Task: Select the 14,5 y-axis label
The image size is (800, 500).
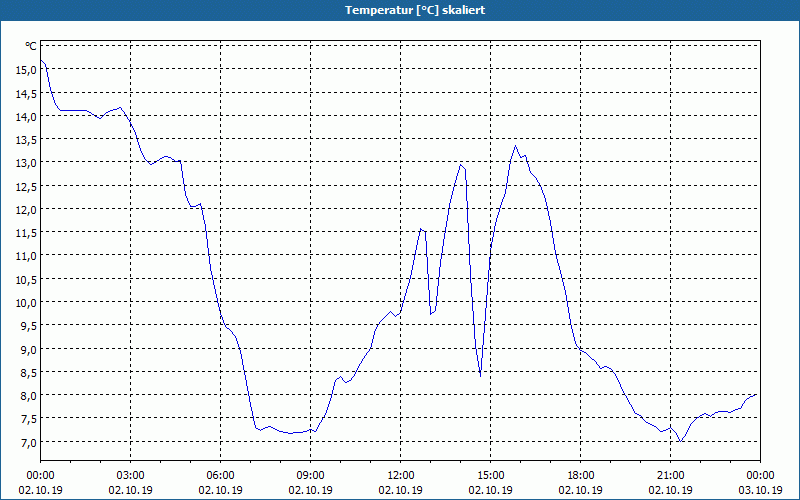Action: coord(26,93)
